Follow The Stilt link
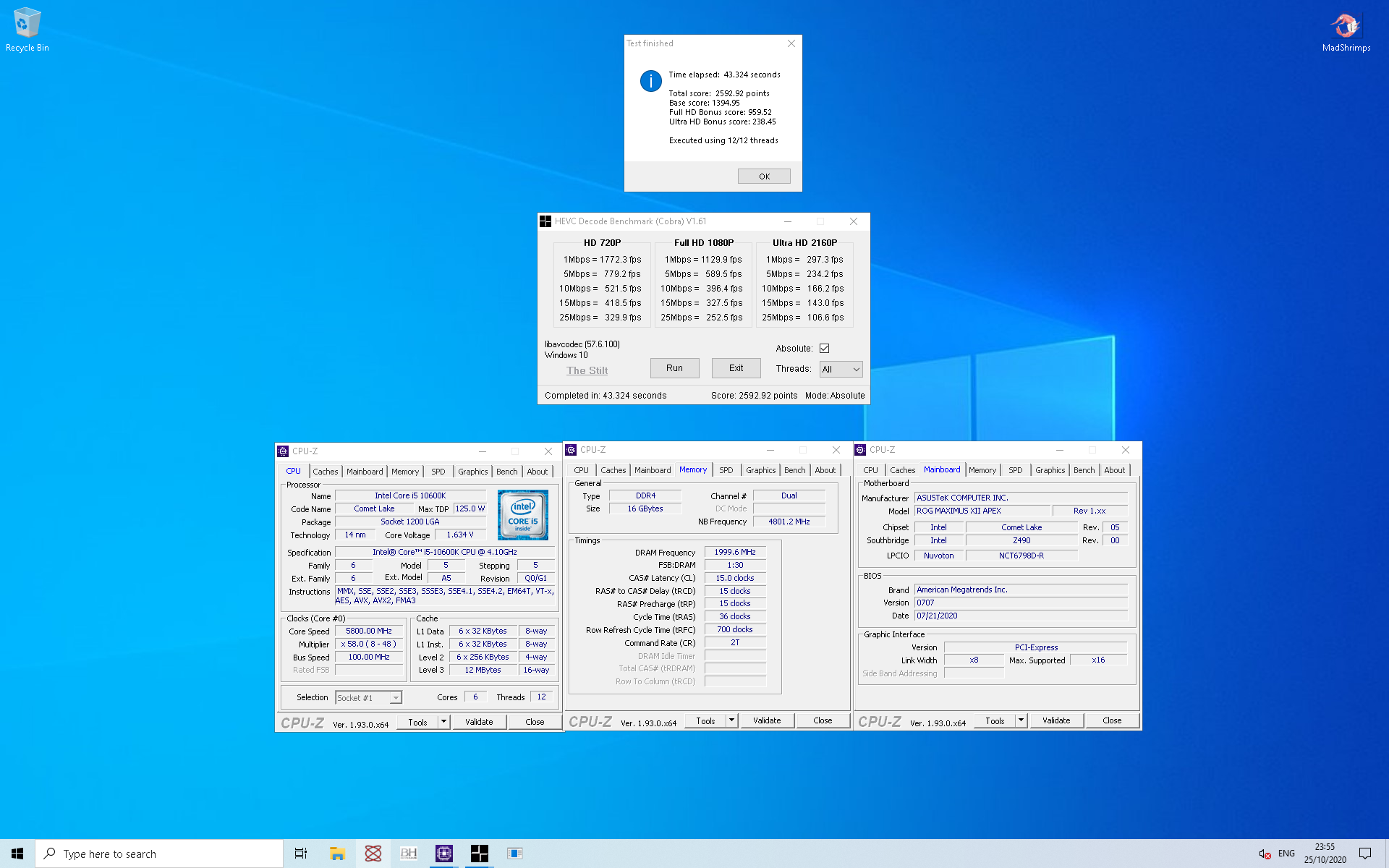Image resolution: width=1389 pixels, height=868 pixels. 587,370
